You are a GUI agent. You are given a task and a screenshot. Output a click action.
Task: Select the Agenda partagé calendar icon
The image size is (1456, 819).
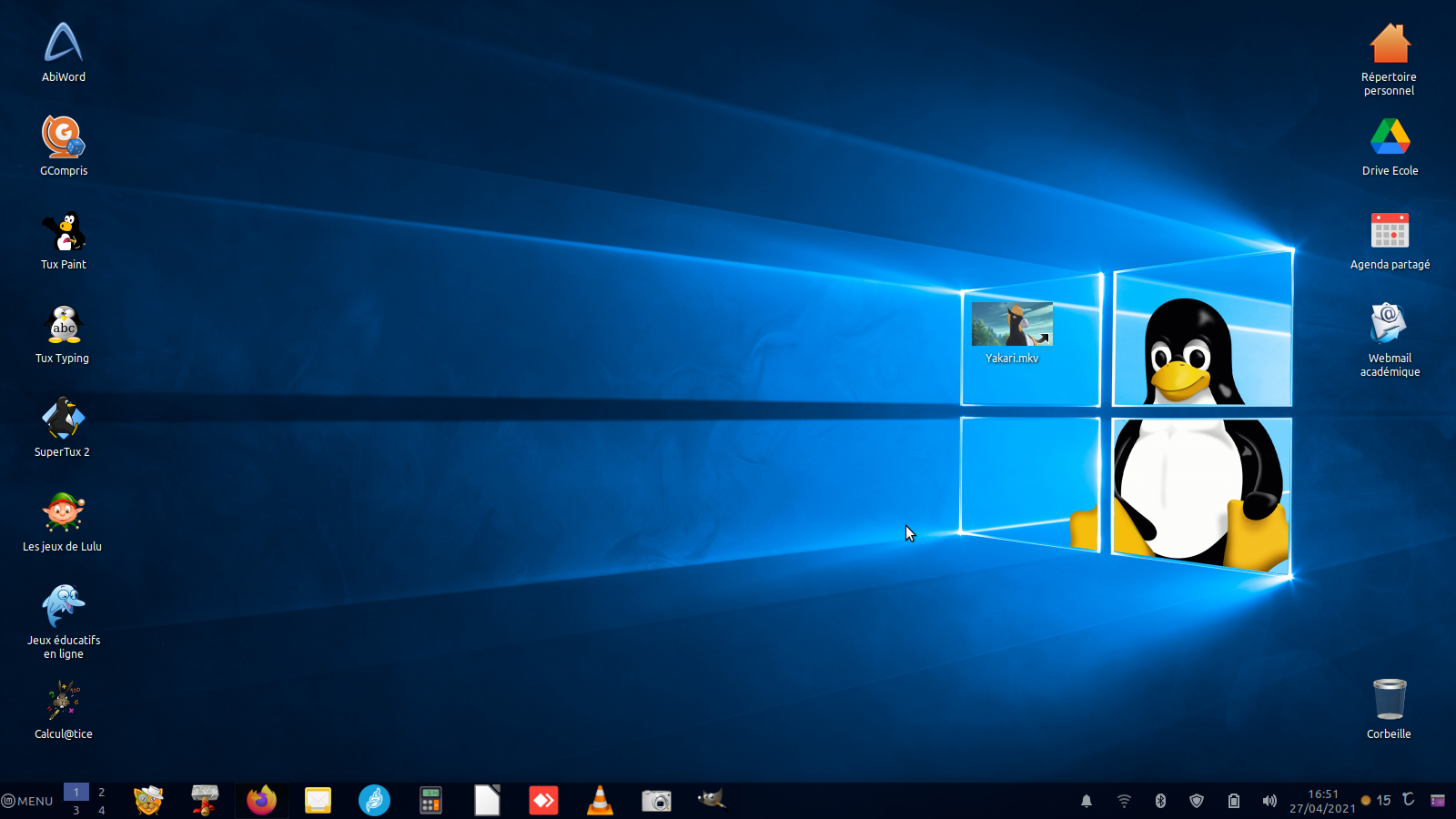(1390, 241)
